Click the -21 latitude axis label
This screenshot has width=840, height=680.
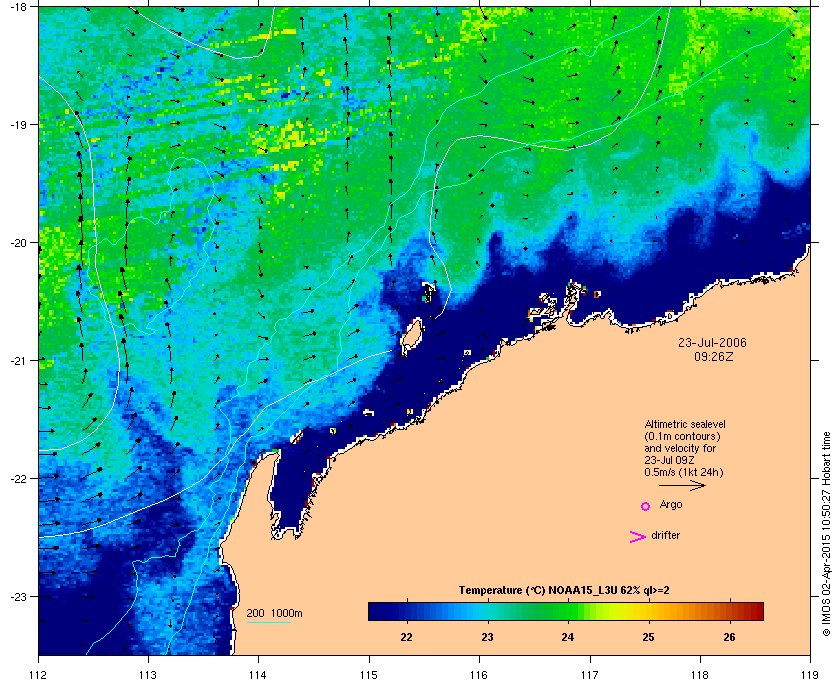click(x=17, y=361)
